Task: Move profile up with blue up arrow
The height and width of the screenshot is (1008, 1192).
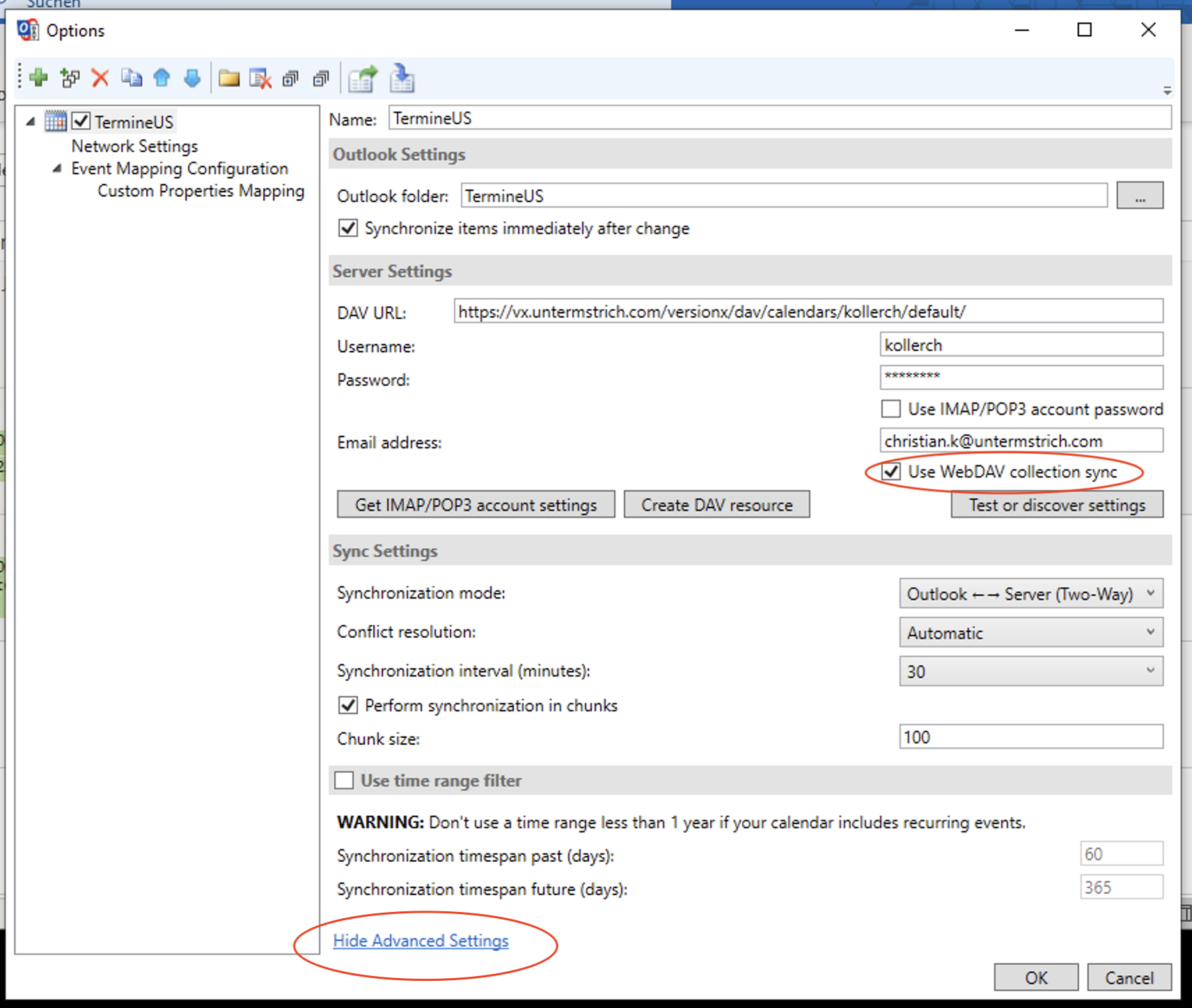Action: [x=162, y=77]
